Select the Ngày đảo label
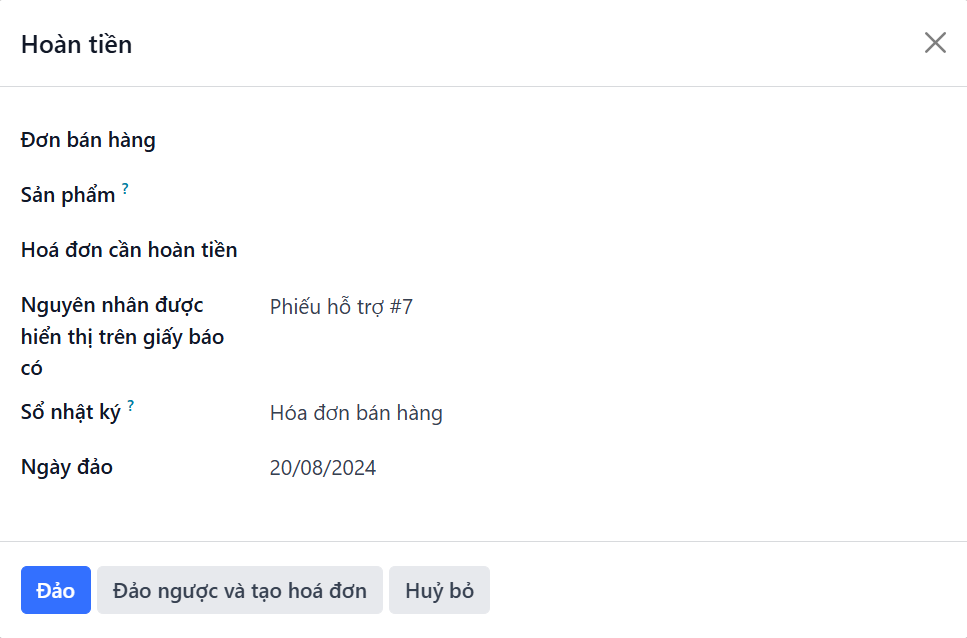 click(x=67, y=467)
